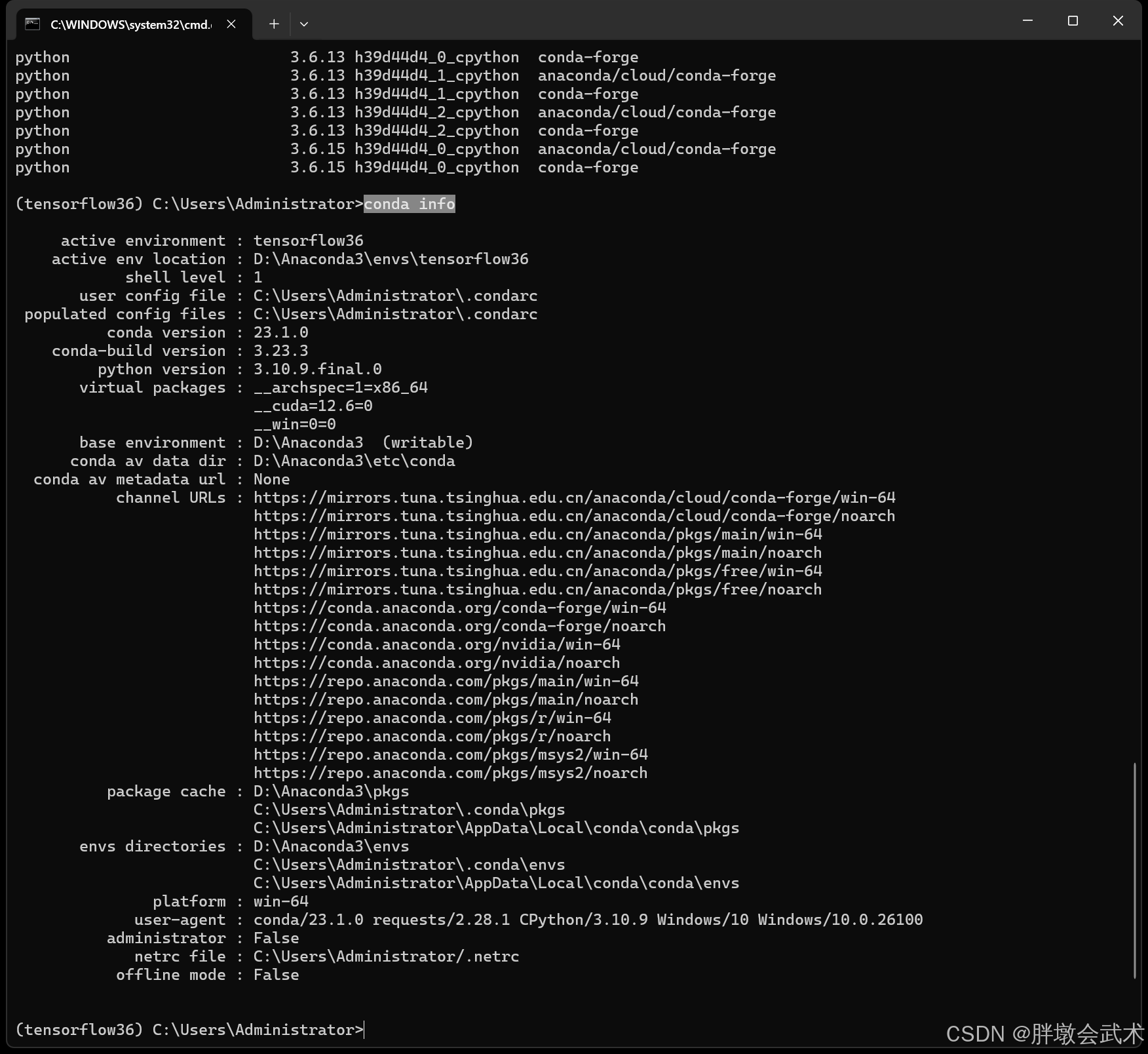The image size is (1148, 1054).
Task: Click the platform value win-64
Action: tap(281, 901)
